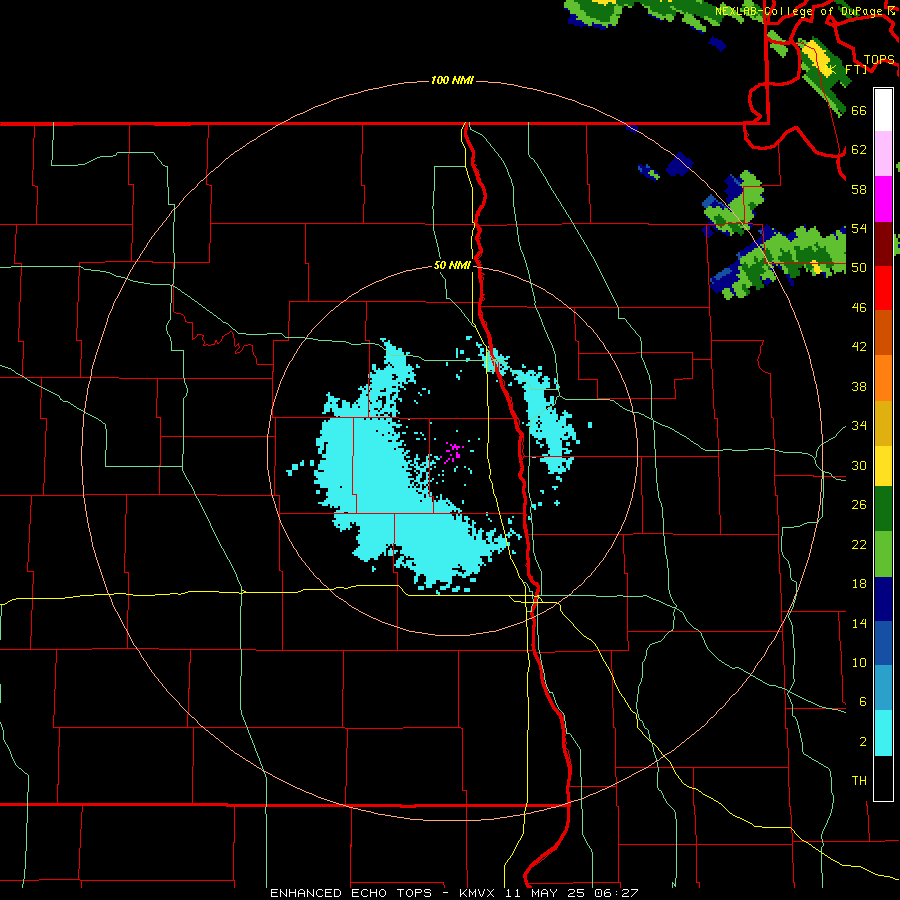Click the '26' legend label
The width and height of the screenshot is (900, 900).
[x=859, y=505]
